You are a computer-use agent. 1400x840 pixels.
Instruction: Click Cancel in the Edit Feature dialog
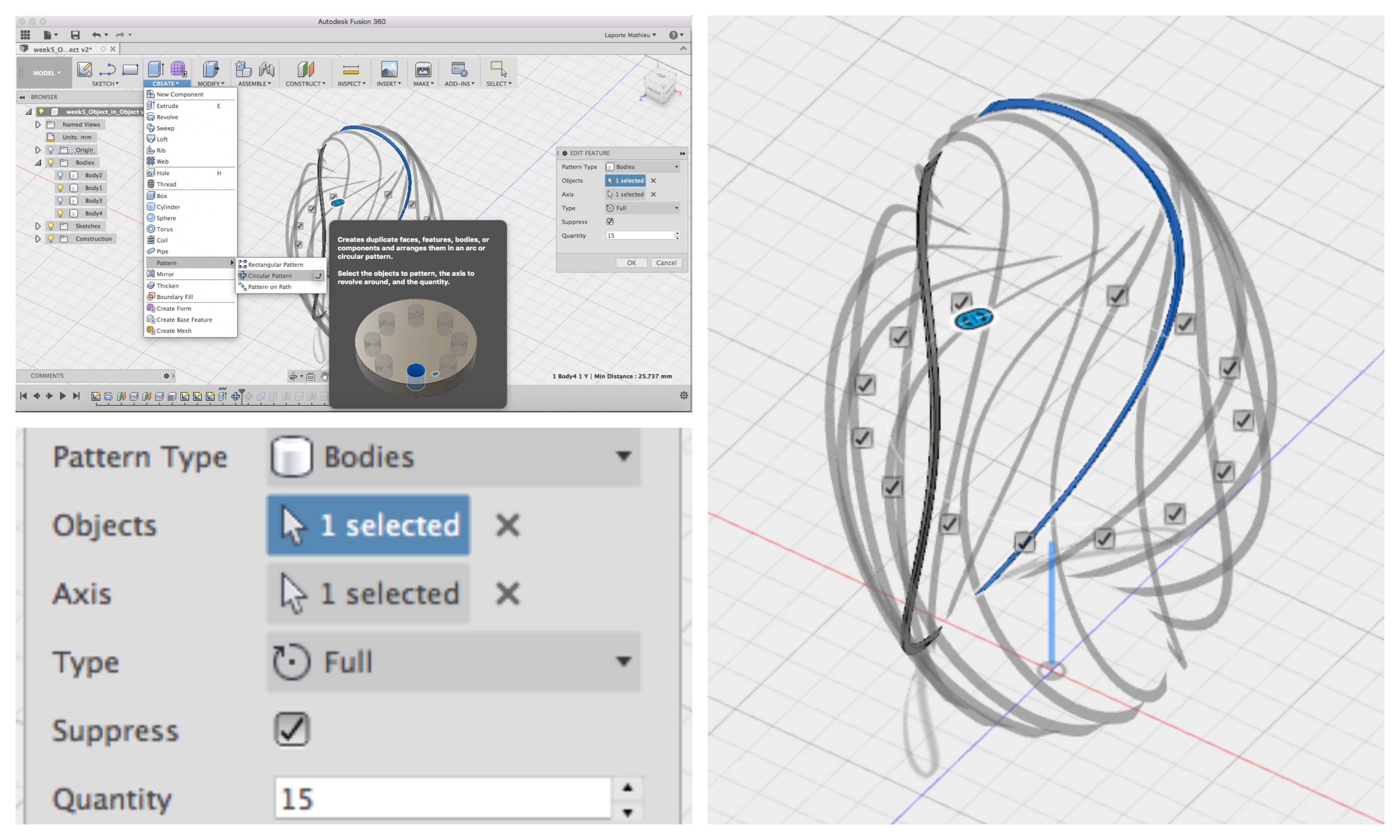666,263
